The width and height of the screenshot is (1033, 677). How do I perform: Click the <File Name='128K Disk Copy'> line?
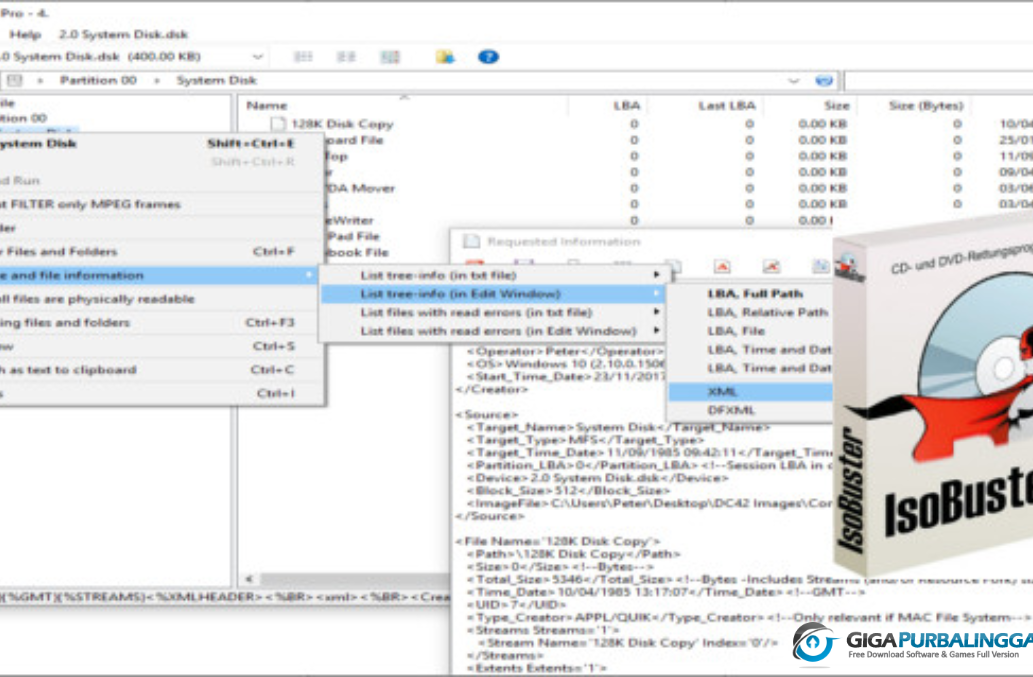tap(558, 541)
